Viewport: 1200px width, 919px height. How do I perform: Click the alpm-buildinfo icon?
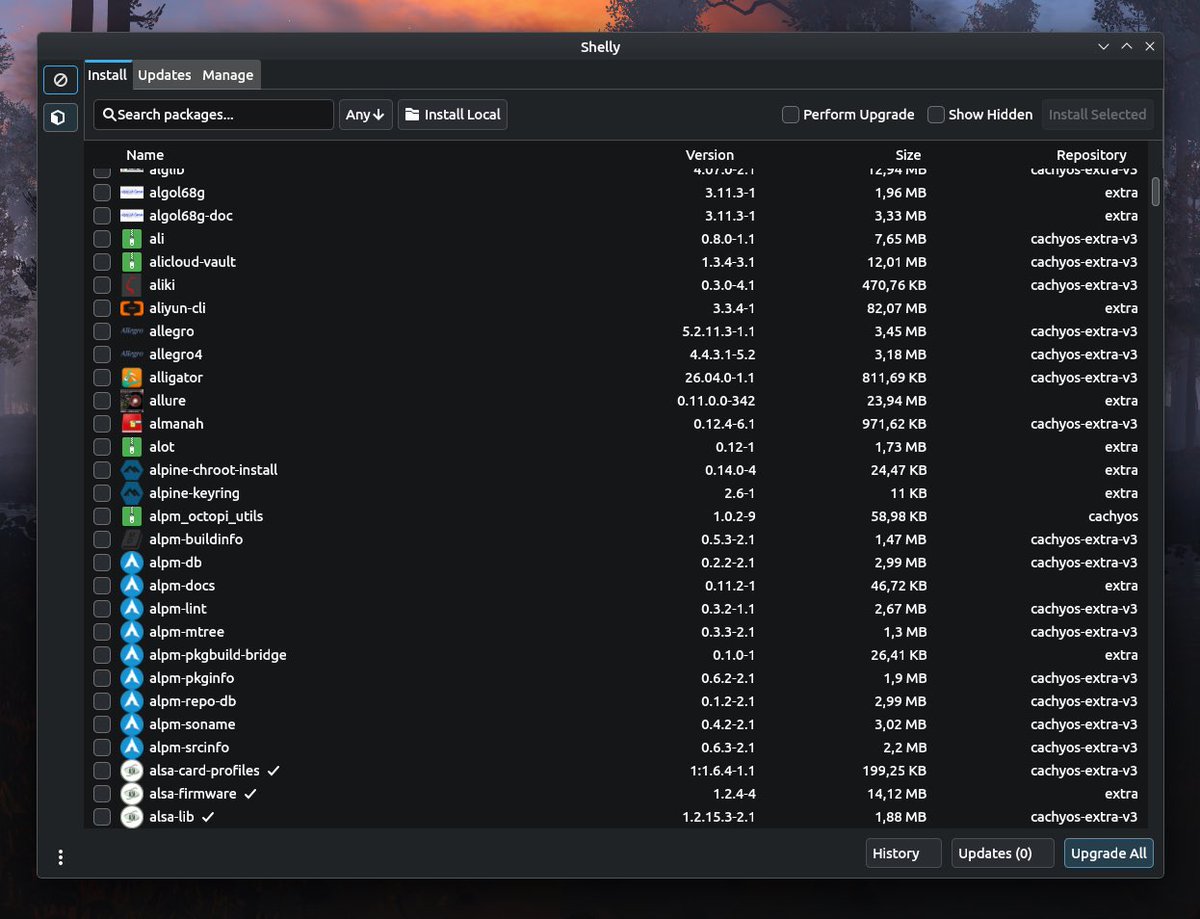pos(132,539)
